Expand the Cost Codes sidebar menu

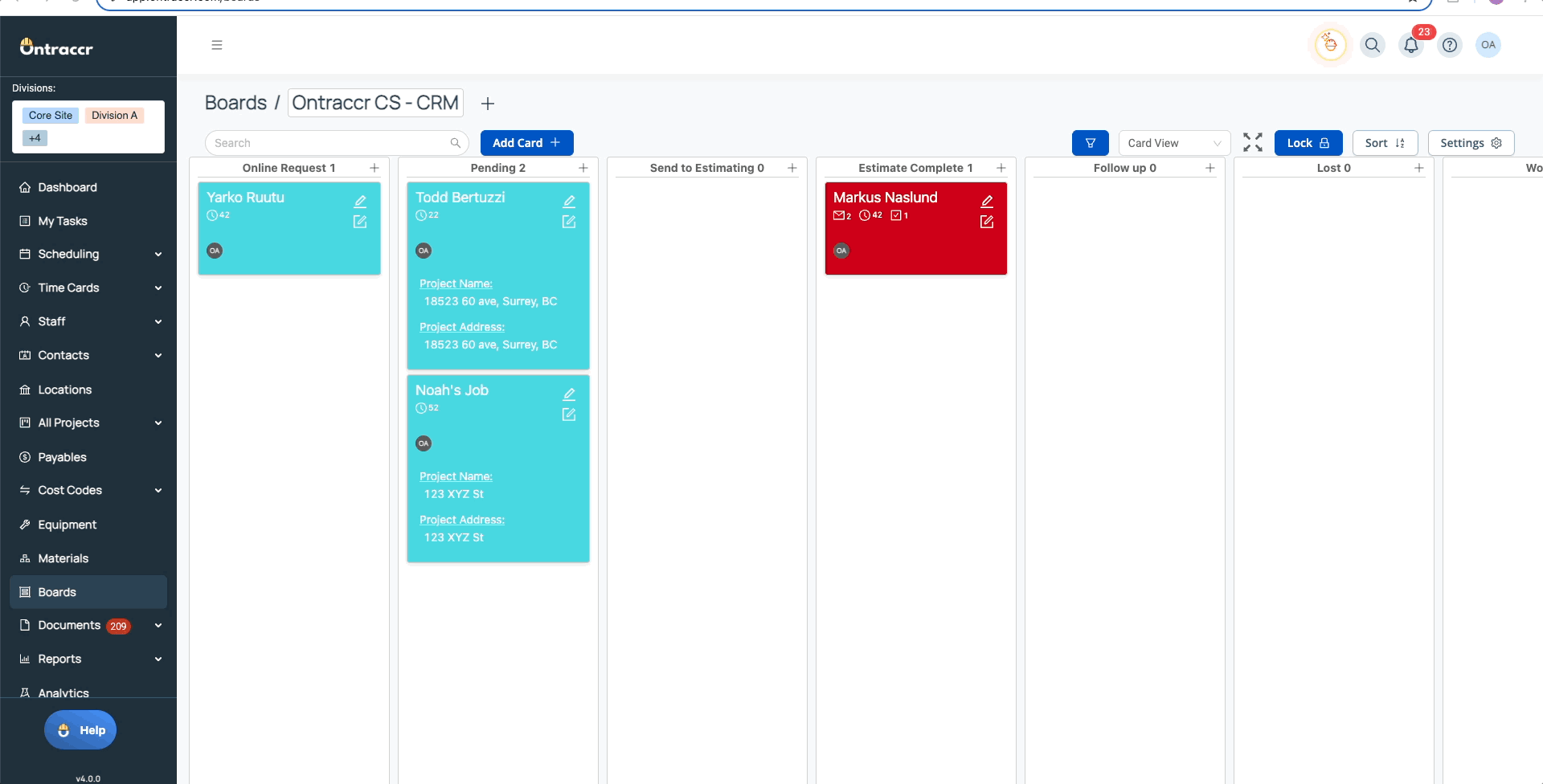(88, 490)
